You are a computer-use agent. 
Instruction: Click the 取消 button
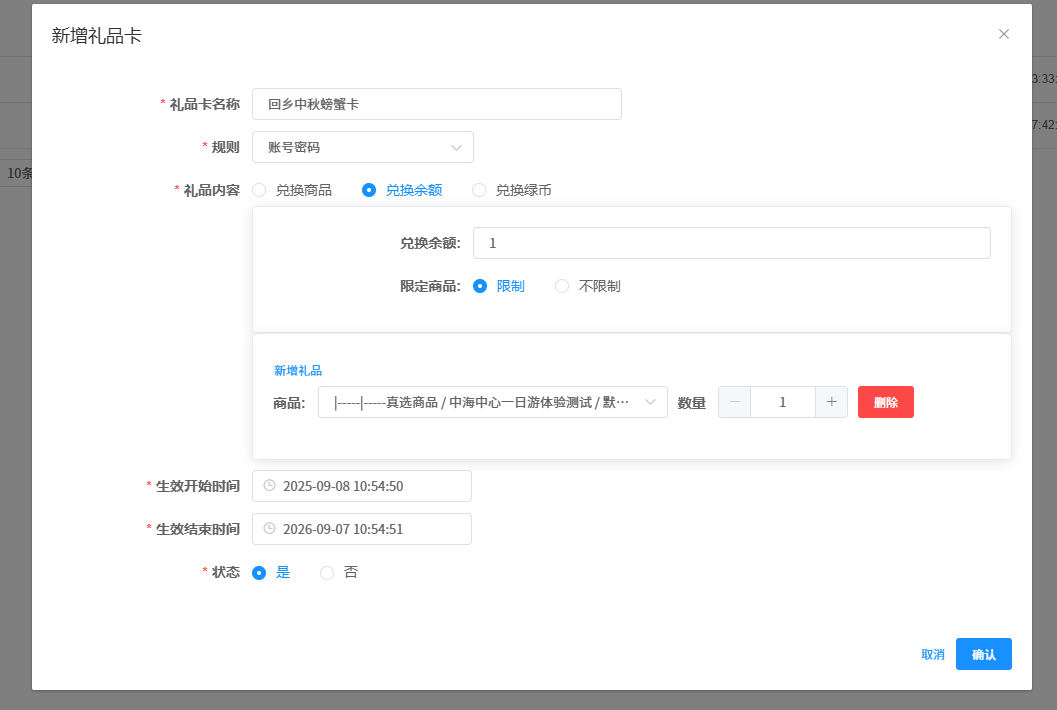tap(932, 654)
